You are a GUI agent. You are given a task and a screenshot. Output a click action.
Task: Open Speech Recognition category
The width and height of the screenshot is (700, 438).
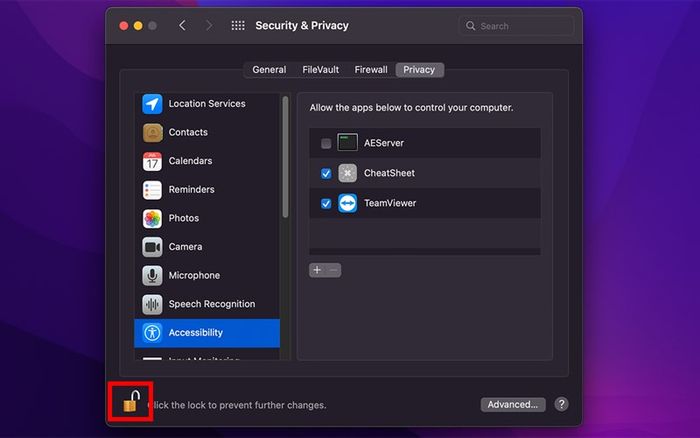pyautogui.click(x=207, y=304)
